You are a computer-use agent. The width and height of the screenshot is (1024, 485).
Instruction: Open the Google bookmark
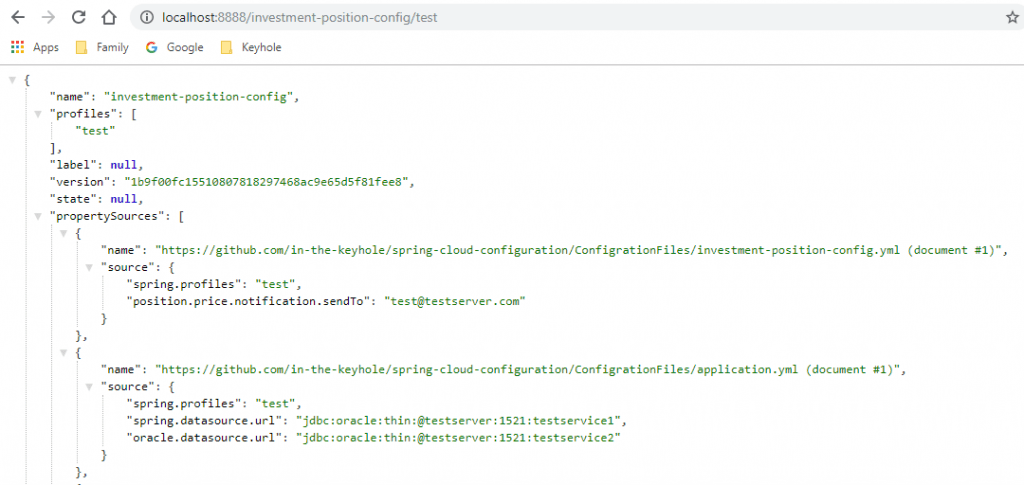tap(174, 47)
